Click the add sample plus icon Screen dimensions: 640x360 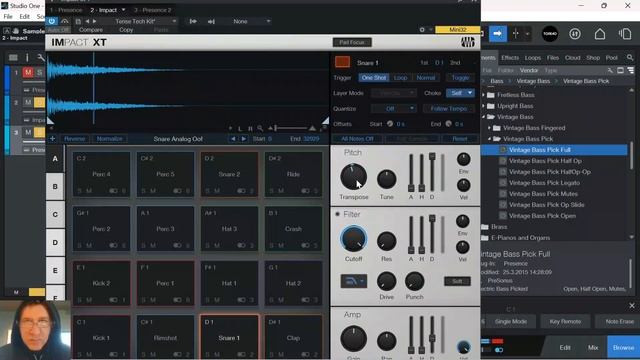tap(53, 139)
